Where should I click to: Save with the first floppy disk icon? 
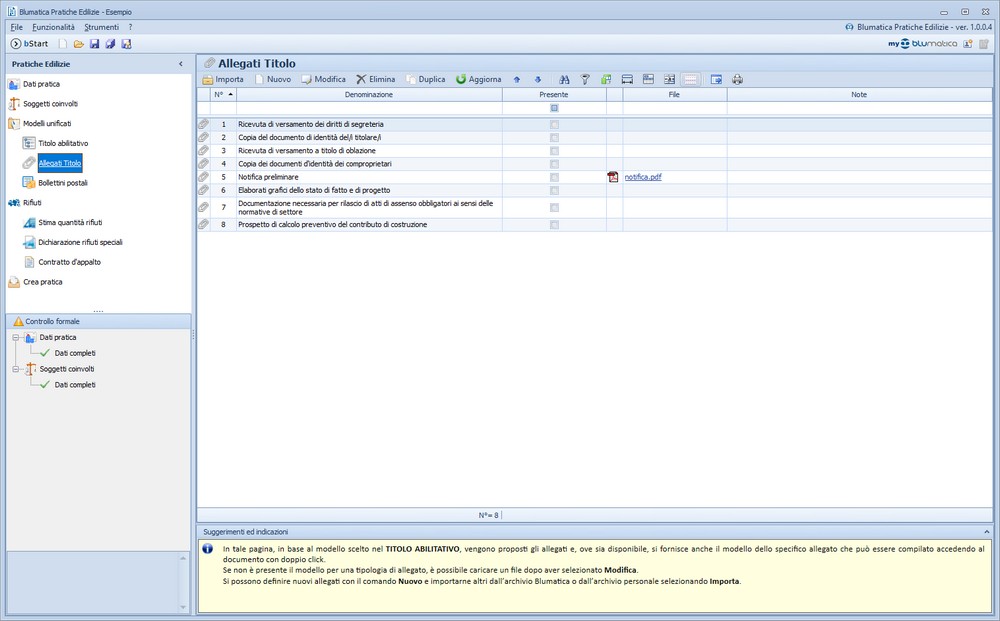94,44
